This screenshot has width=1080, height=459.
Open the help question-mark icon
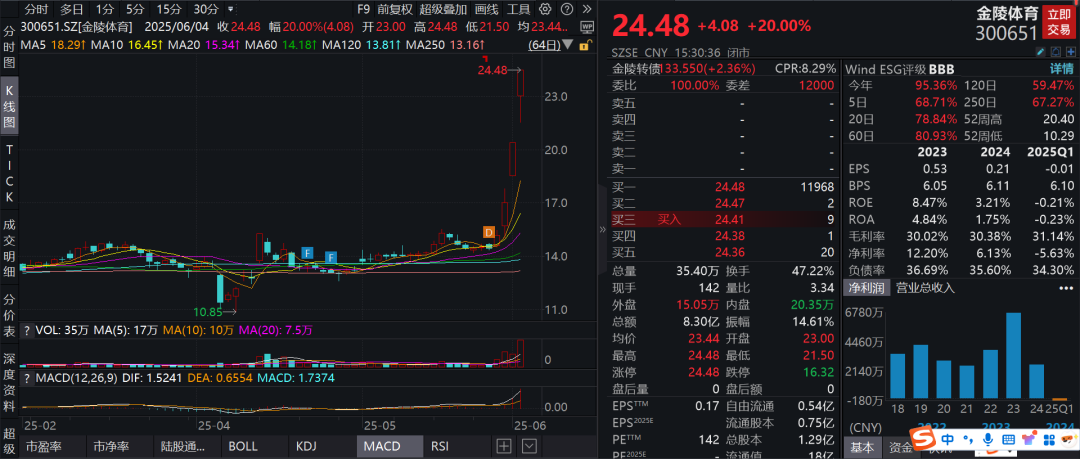[565, 9]
